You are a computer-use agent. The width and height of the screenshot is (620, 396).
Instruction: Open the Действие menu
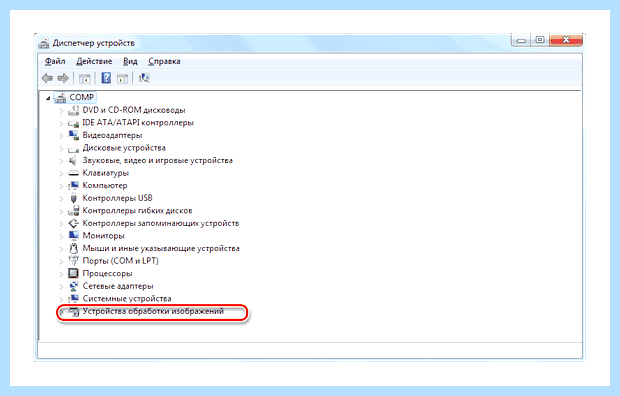94,61
